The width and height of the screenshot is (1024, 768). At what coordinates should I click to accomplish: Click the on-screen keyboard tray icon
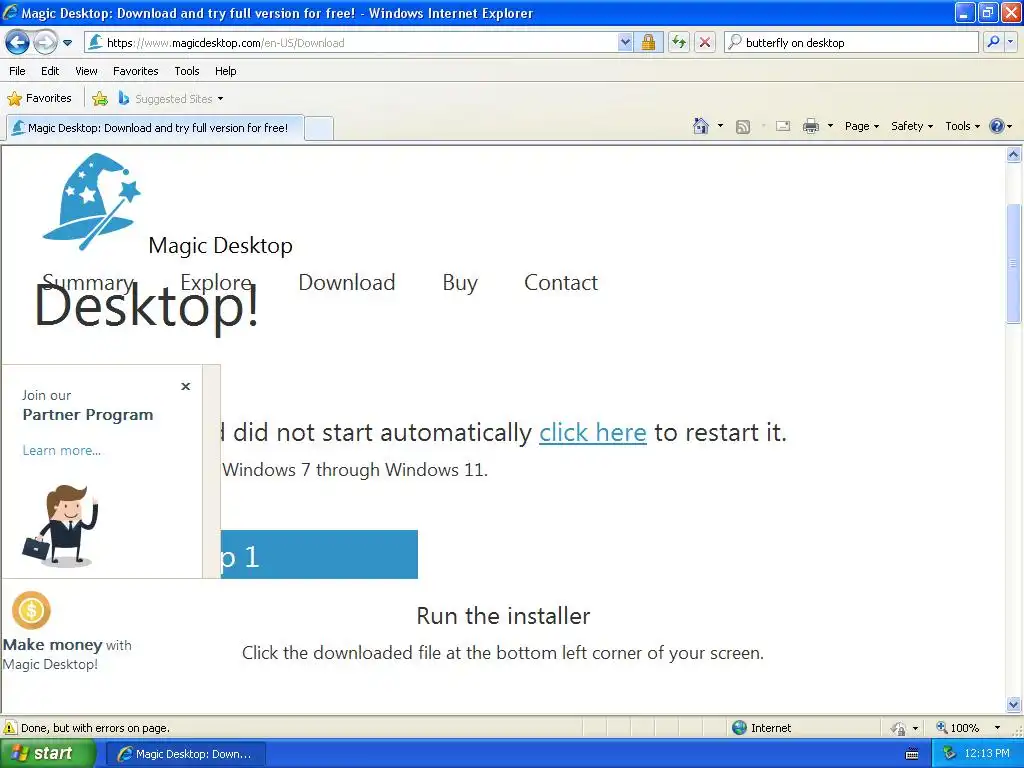(x=912, y=754)
